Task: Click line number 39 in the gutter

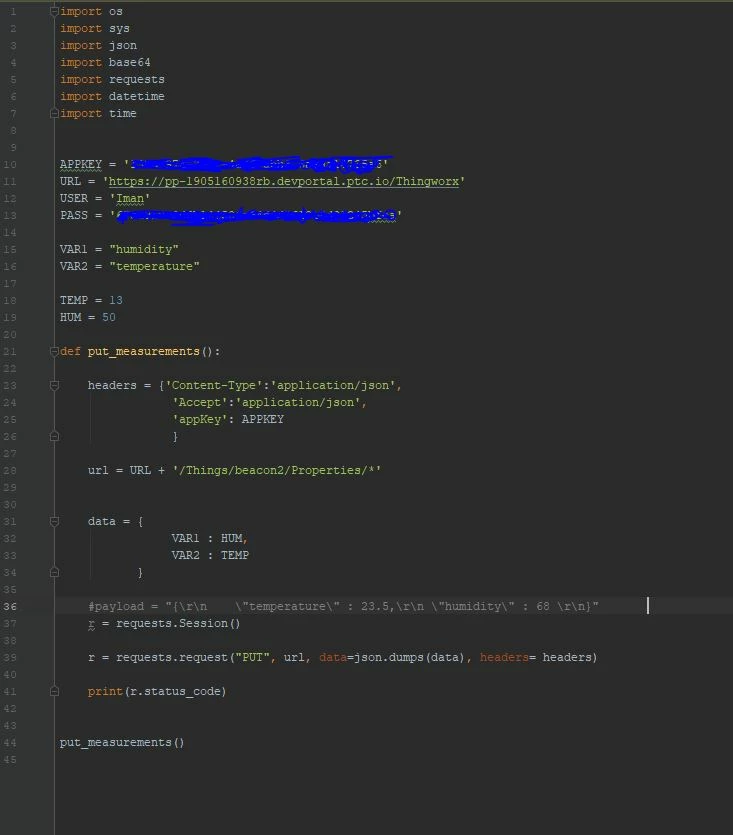Action: [10, 658]
